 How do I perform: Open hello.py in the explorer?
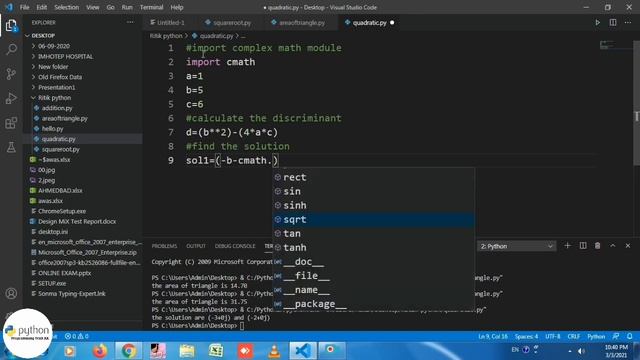52,129
